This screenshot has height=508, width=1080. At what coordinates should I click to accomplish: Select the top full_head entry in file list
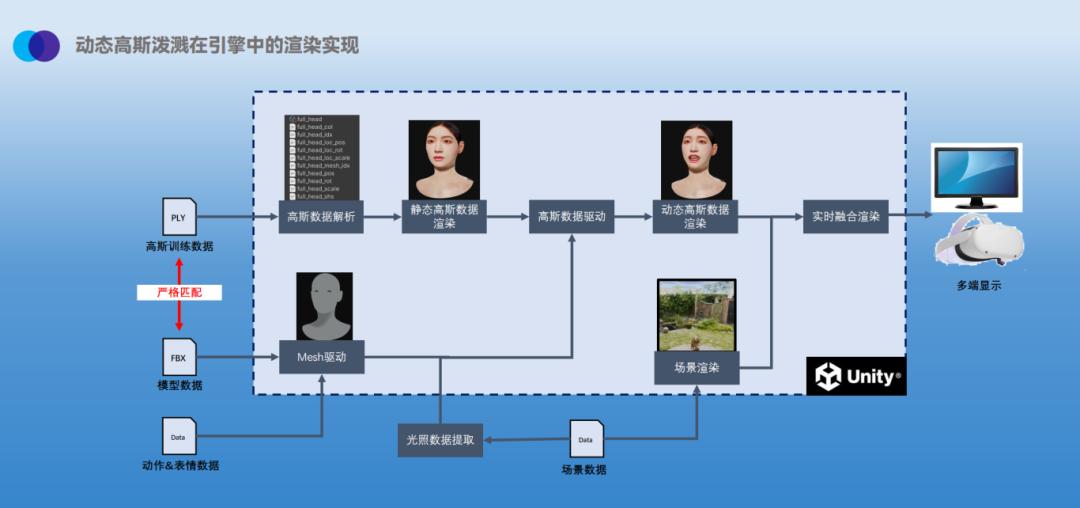pyautogui.click(x=306, y=119)
